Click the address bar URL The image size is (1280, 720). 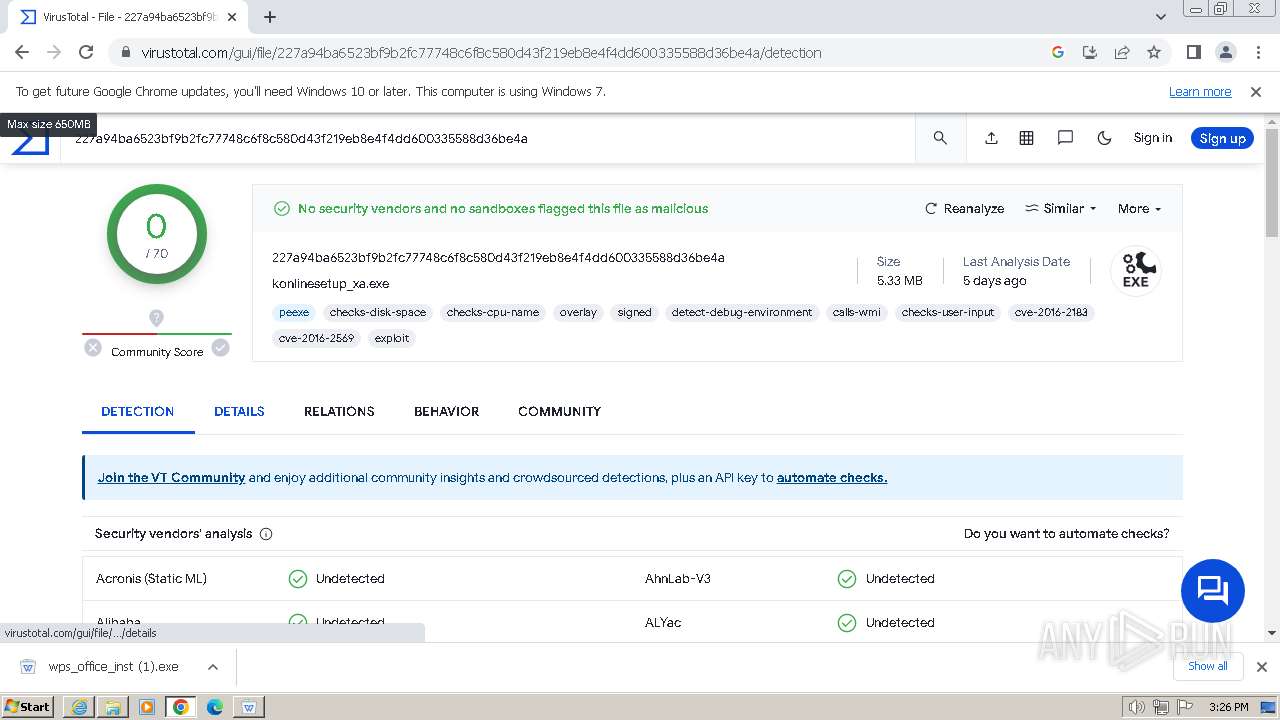[x=481, y=53]
